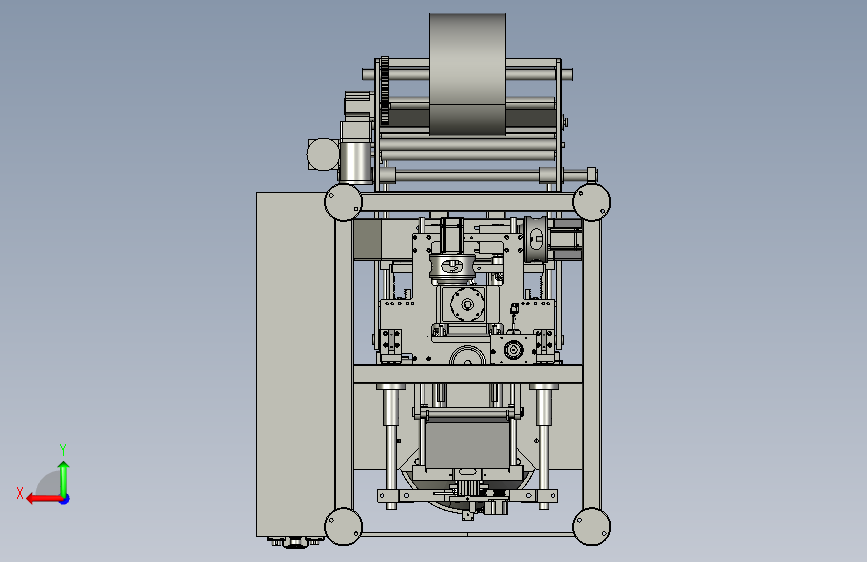Select the top-right spherical frame corner joint
Viewport: 867px width, 562px height.
592,202
